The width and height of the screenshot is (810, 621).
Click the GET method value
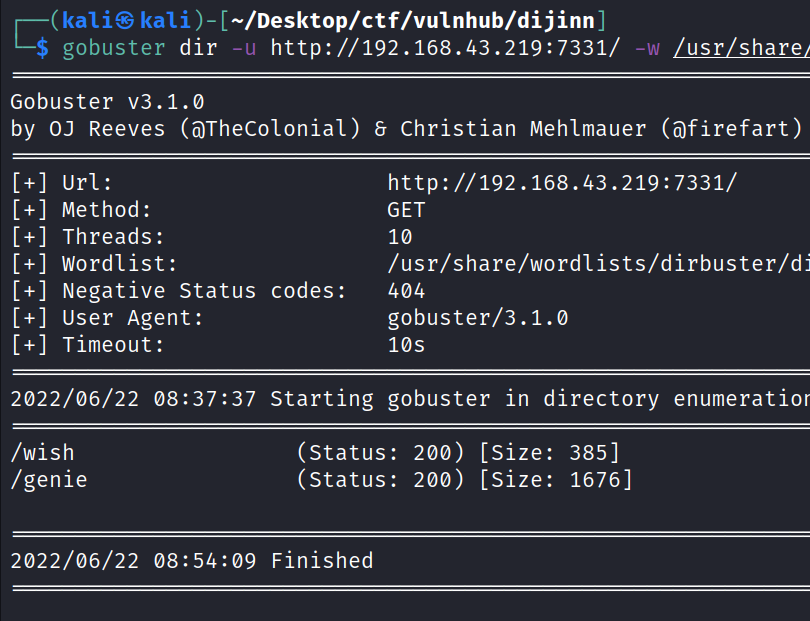coord(406,210)
